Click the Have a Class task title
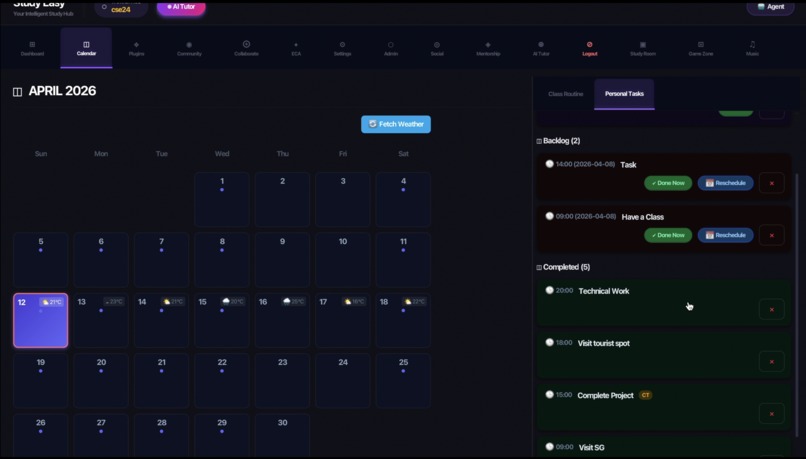Viewport: 806px width, 459px height. click(643, 217)
